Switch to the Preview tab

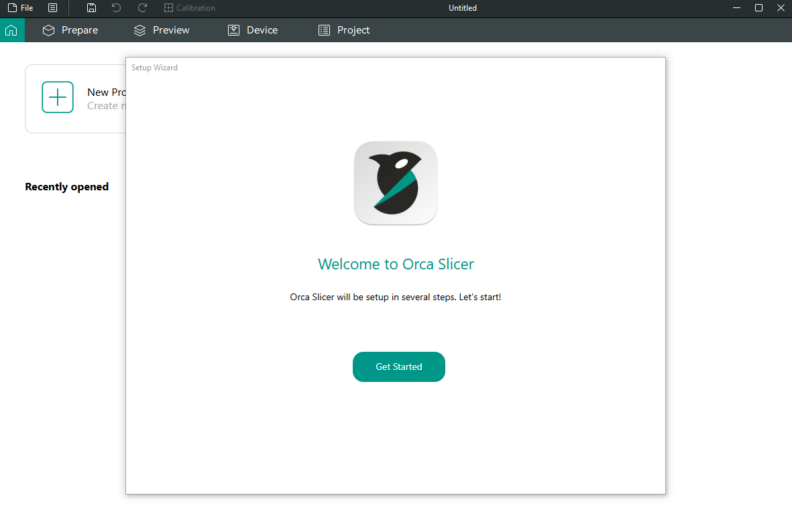click(162, 30)
